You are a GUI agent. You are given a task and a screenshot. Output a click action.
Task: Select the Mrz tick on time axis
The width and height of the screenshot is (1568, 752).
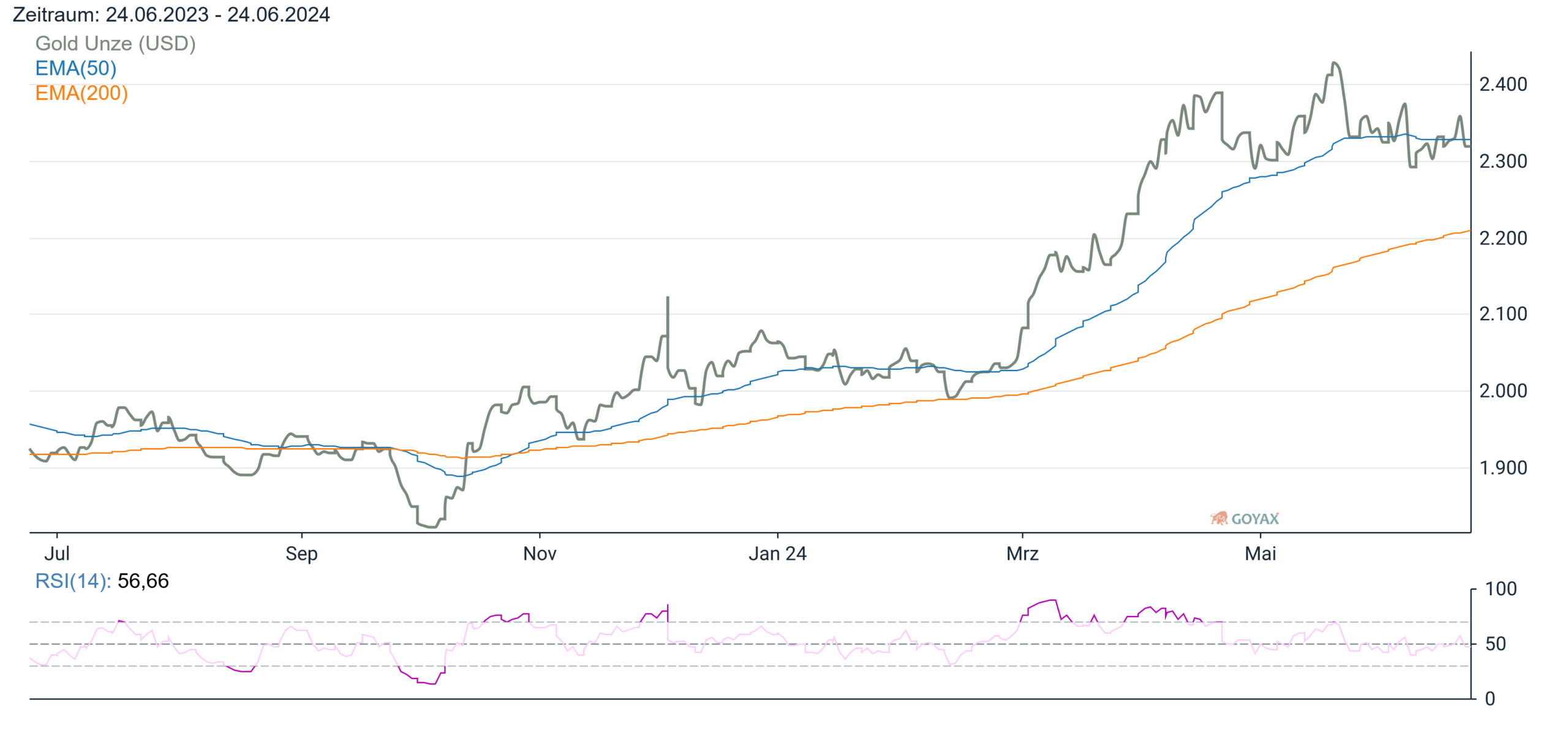point(1022,554)
